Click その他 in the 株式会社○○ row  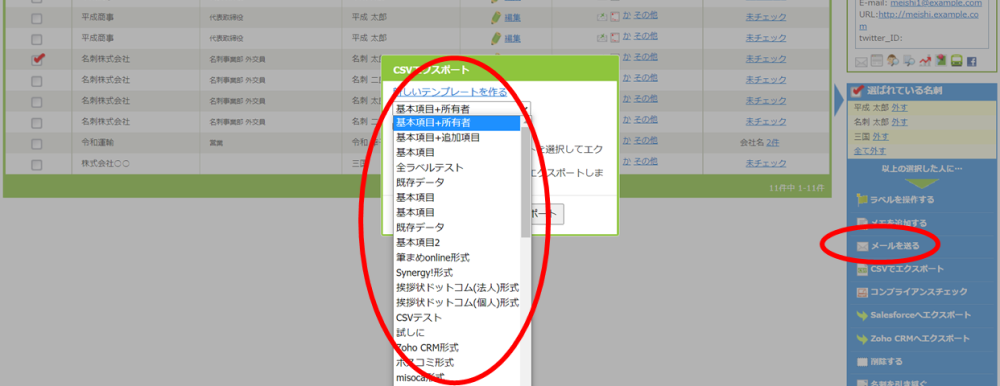(645, 161)
